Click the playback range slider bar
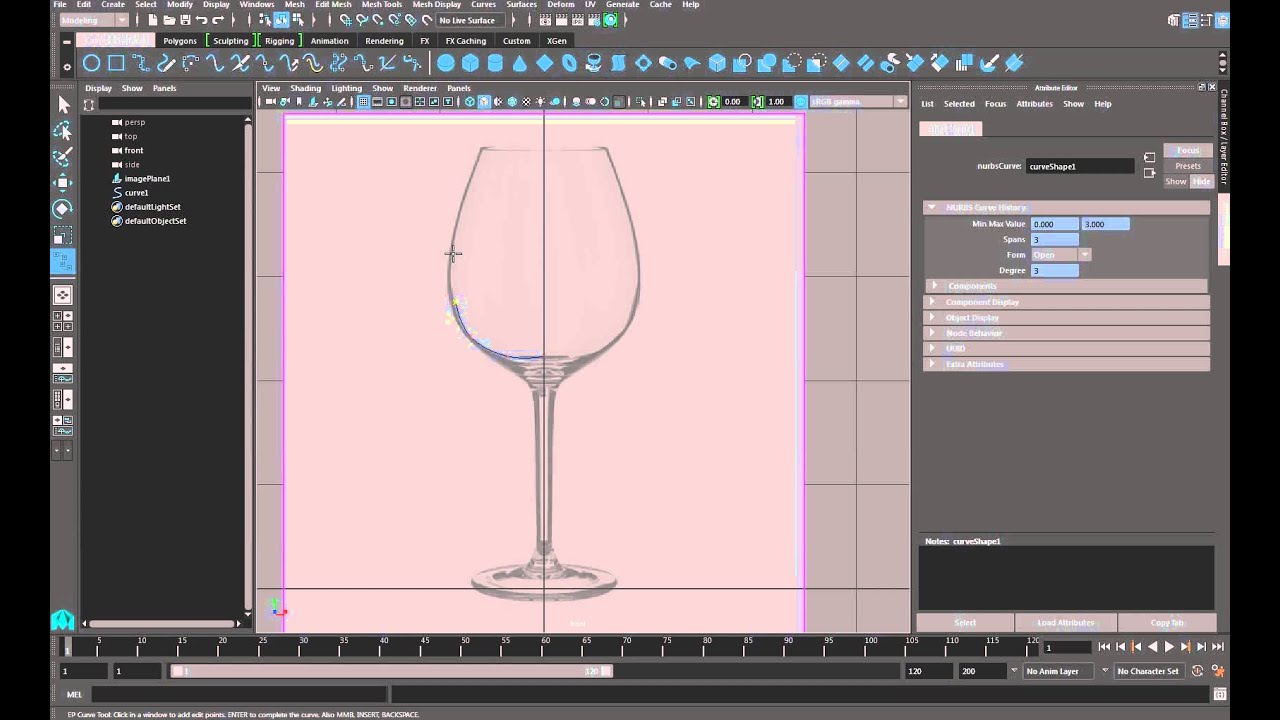Viewport: 1280px width, 720px height. [x=392, y=671]
